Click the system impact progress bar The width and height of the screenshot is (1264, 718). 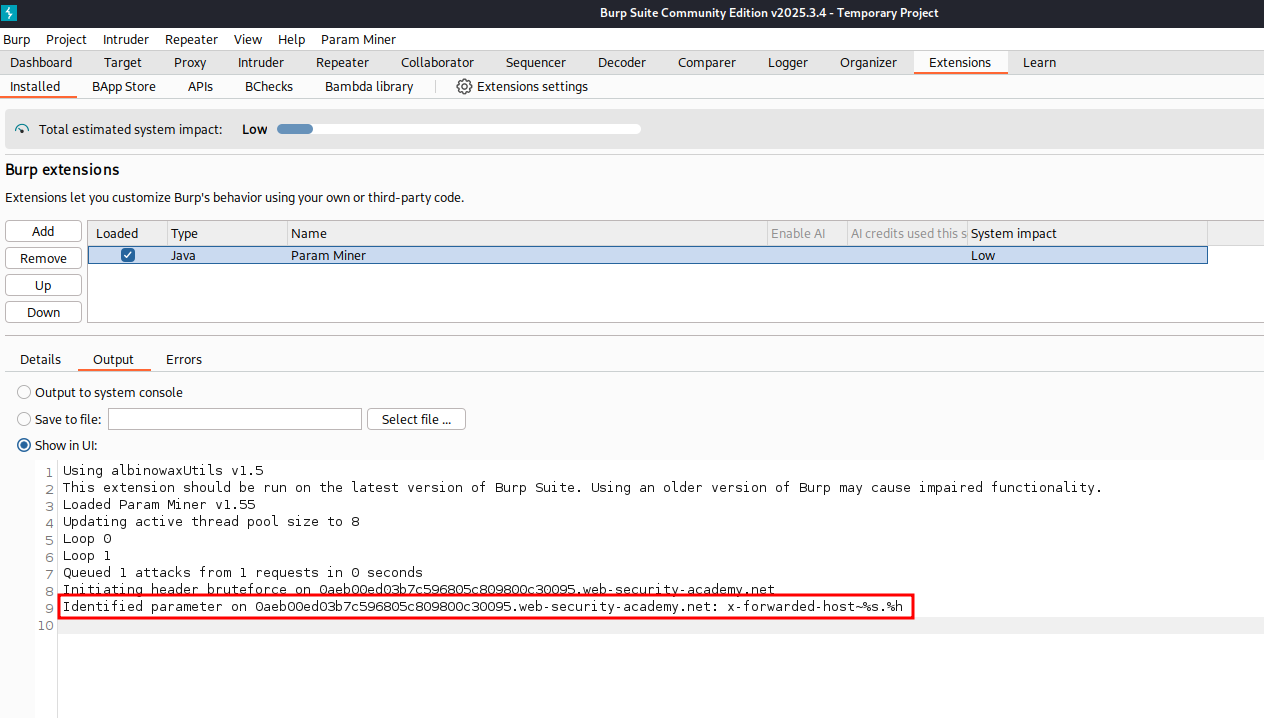(x=459, y=129)
